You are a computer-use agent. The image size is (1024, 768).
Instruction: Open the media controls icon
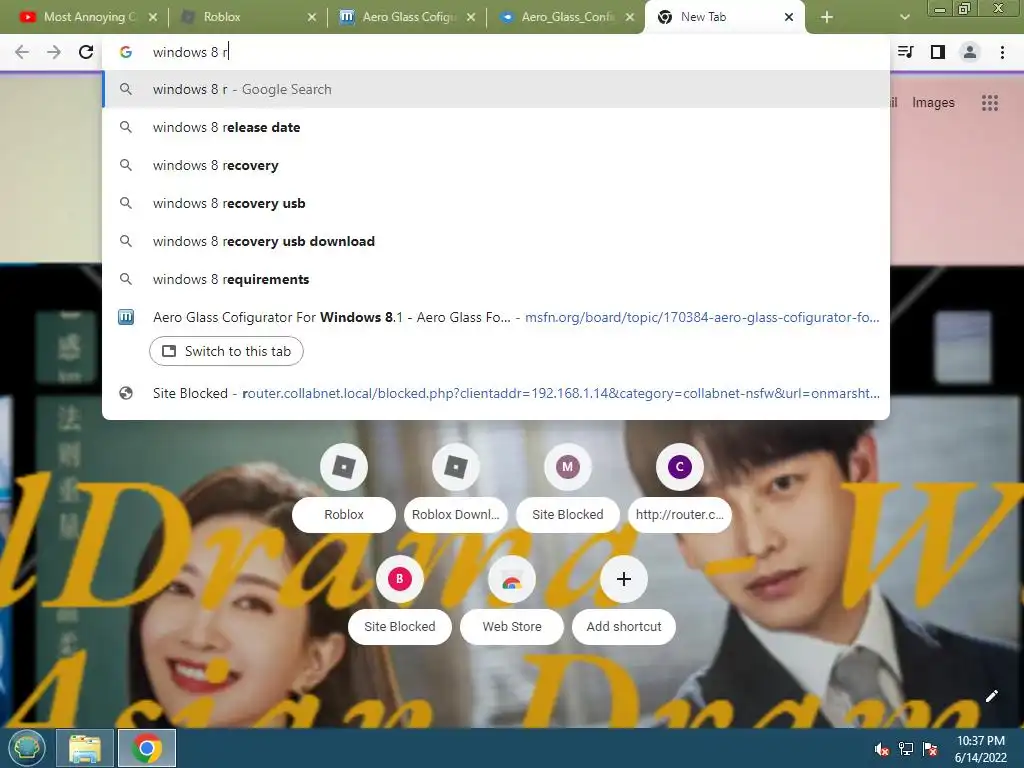906,52
